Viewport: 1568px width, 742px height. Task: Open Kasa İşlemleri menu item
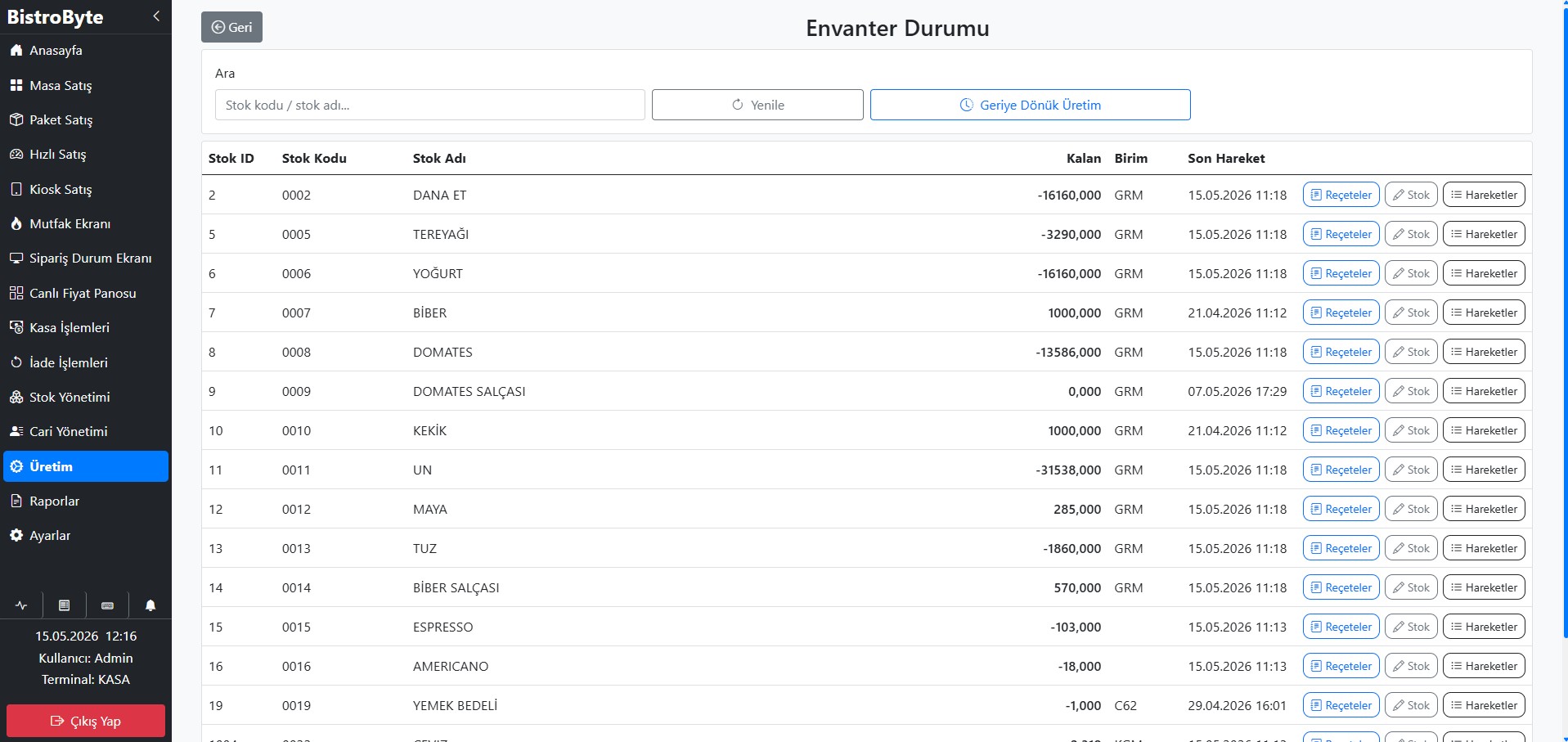(86, 327)
